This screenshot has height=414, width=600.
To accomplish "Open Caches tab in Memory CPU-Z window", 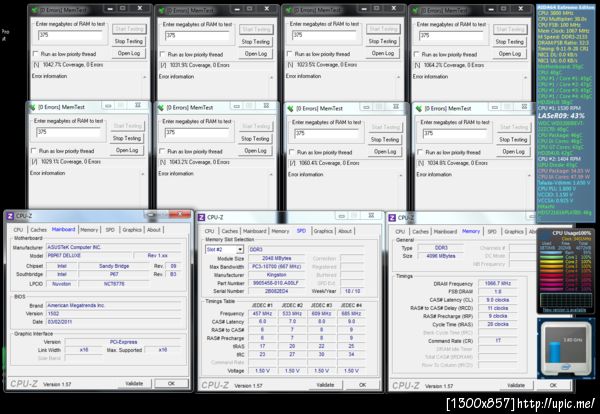I will 421,231.
